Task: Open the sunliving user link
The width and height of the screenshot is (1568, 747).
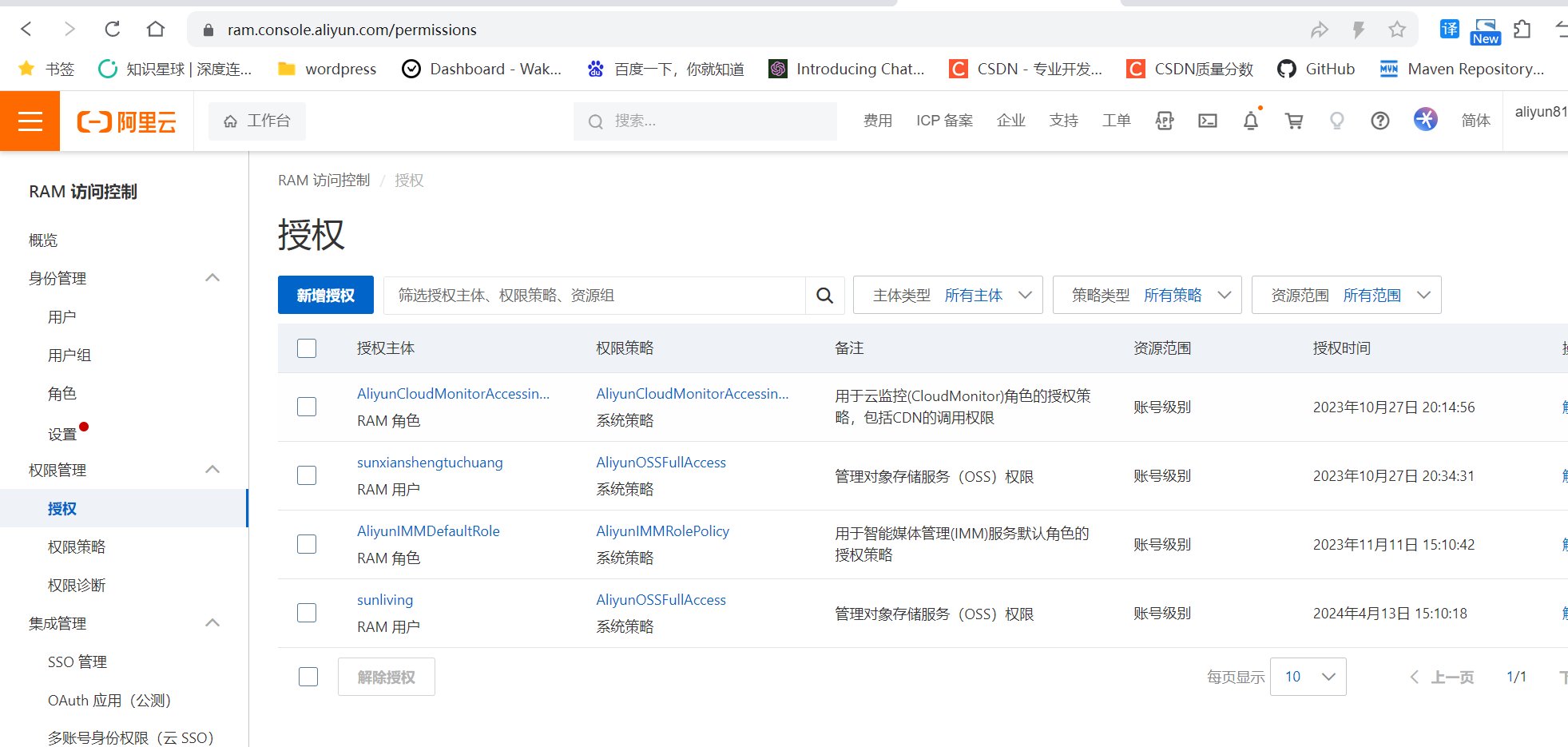Action: click(x=385, y=600)
